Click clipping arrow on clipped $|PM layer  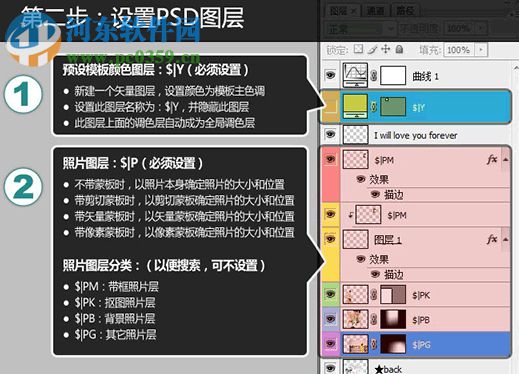point(350,215)
